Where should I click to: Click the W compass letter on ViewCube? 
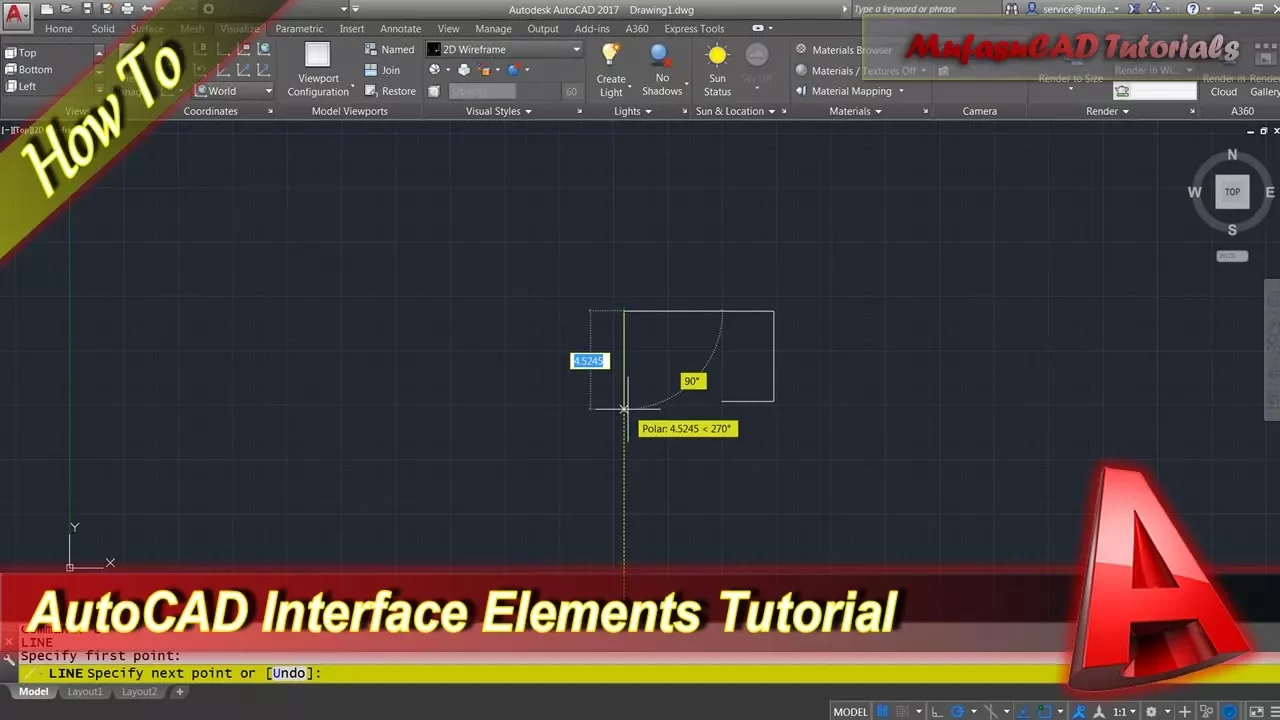1195,192
